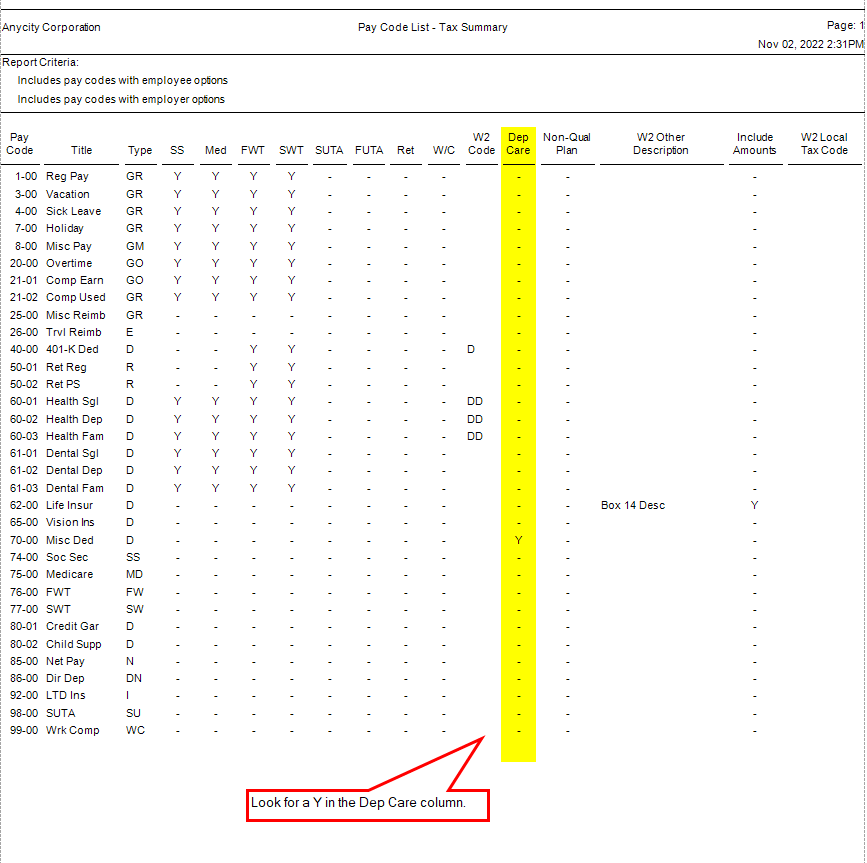The width and height of the screenshot is (867, 863).
Task: Click the 'Child Supp' title
Action: point(74,644)
